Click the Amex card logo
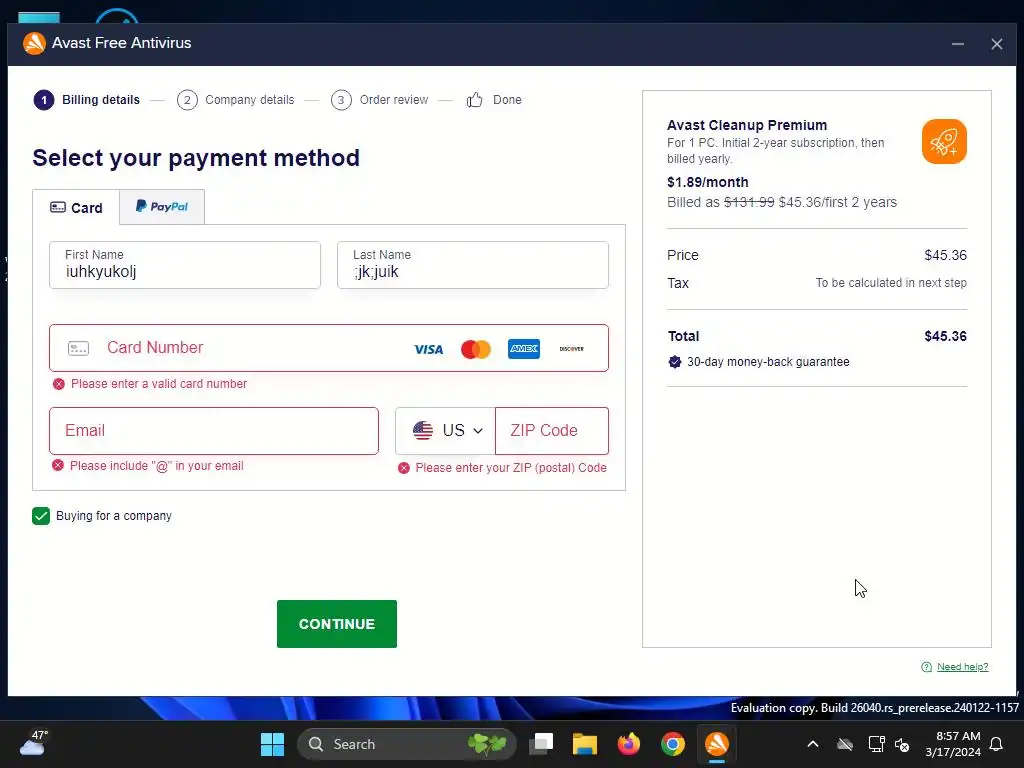 (x=524, y=349)
